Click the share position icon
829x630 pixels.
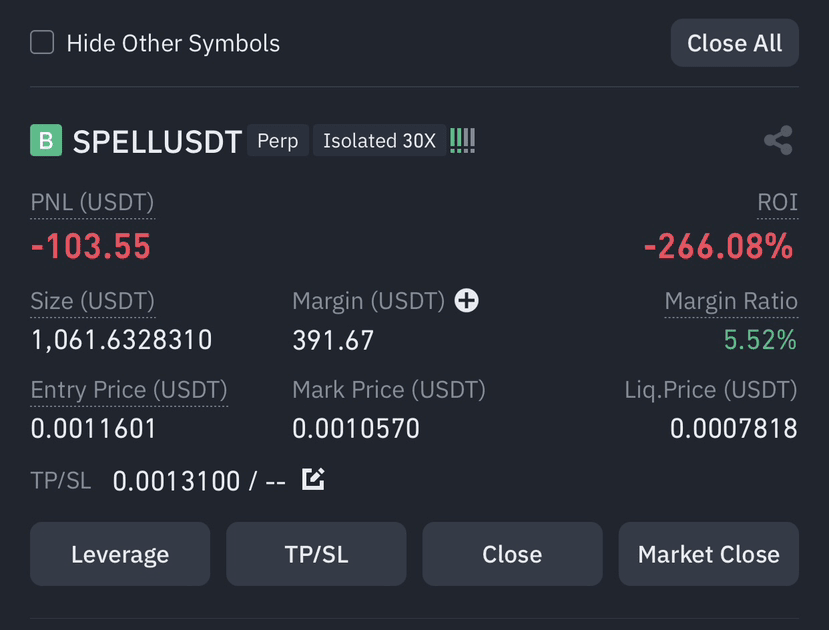pos(778,140)
